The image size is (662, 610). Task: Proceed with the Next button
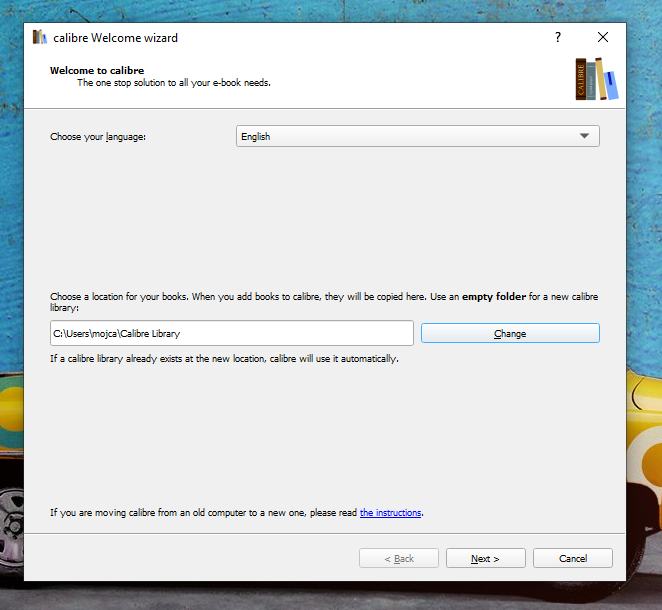485,558
